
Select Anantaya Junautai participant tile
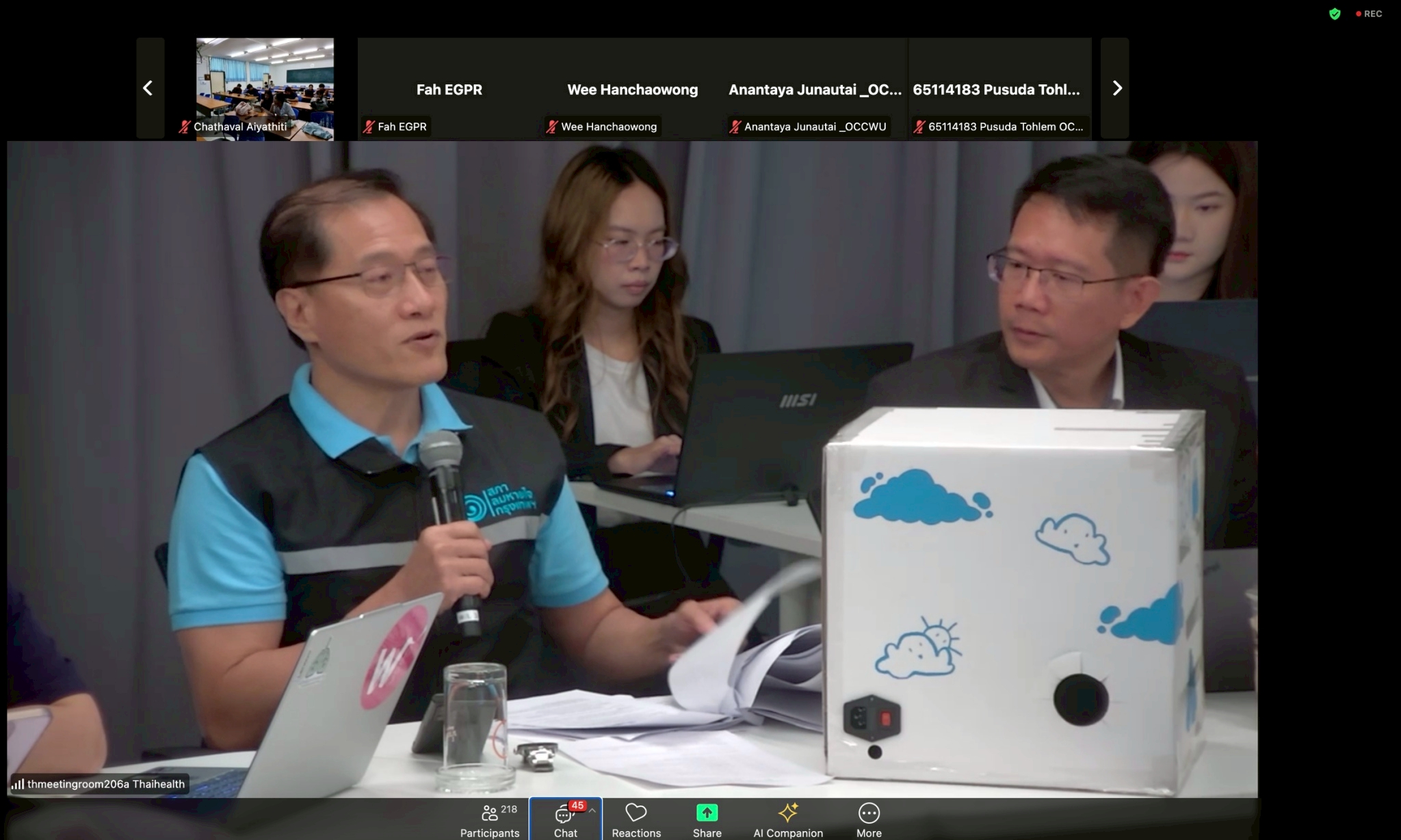coord(815,89)
